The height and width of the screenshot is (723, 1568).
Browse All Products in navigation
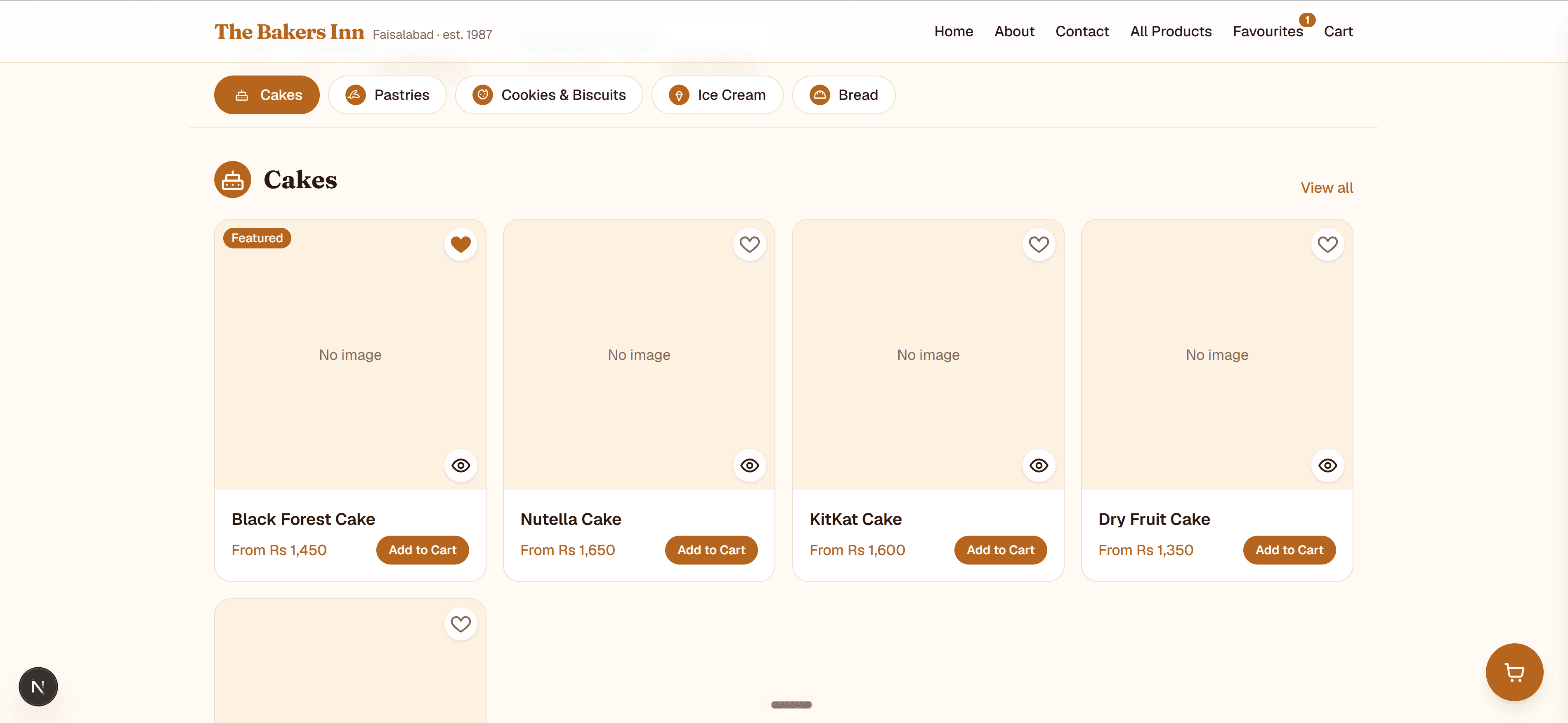tap(1171, 32)
